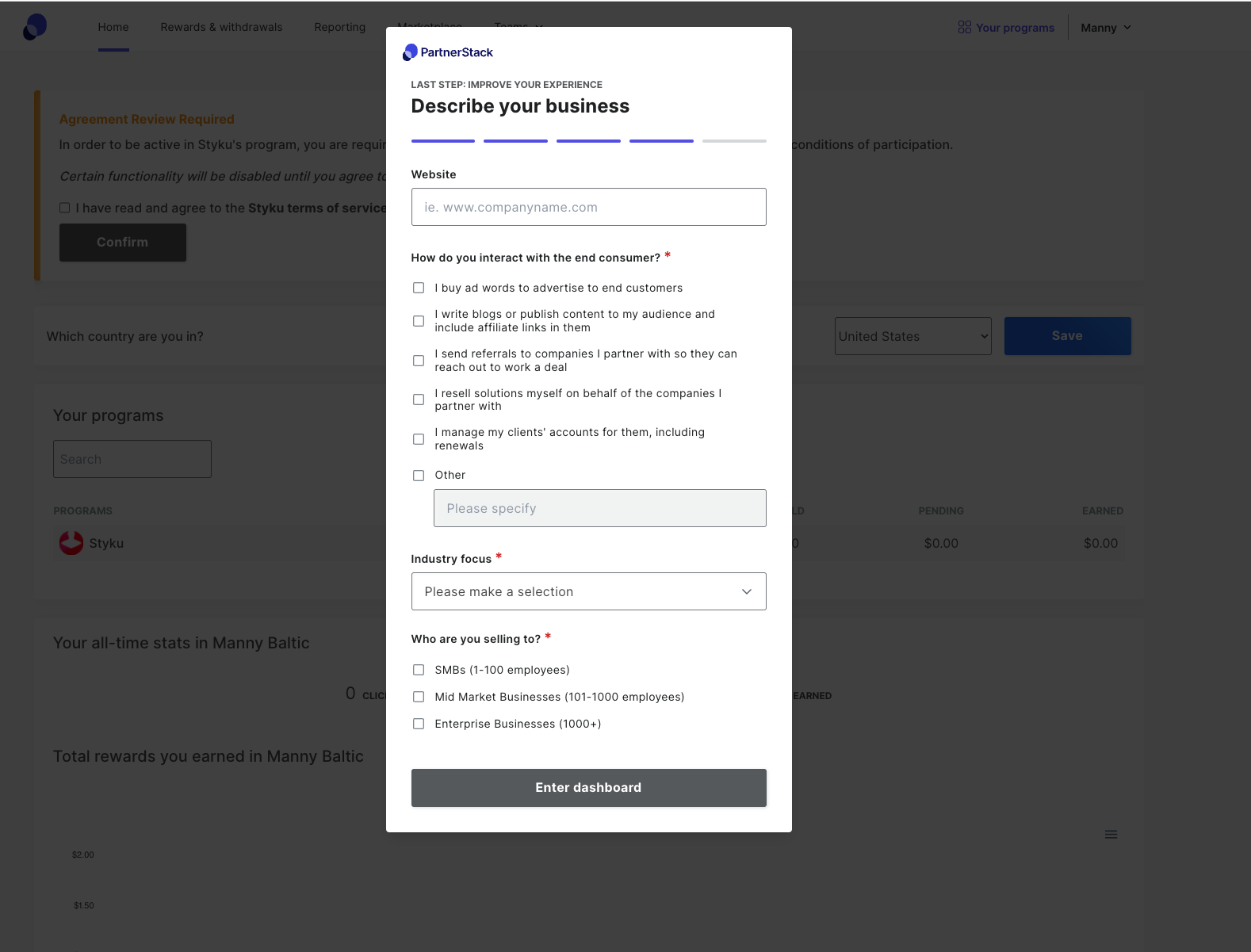1251x952 pixels.
Task: Open the chart hamburger menu icon
Action: 1111,835
